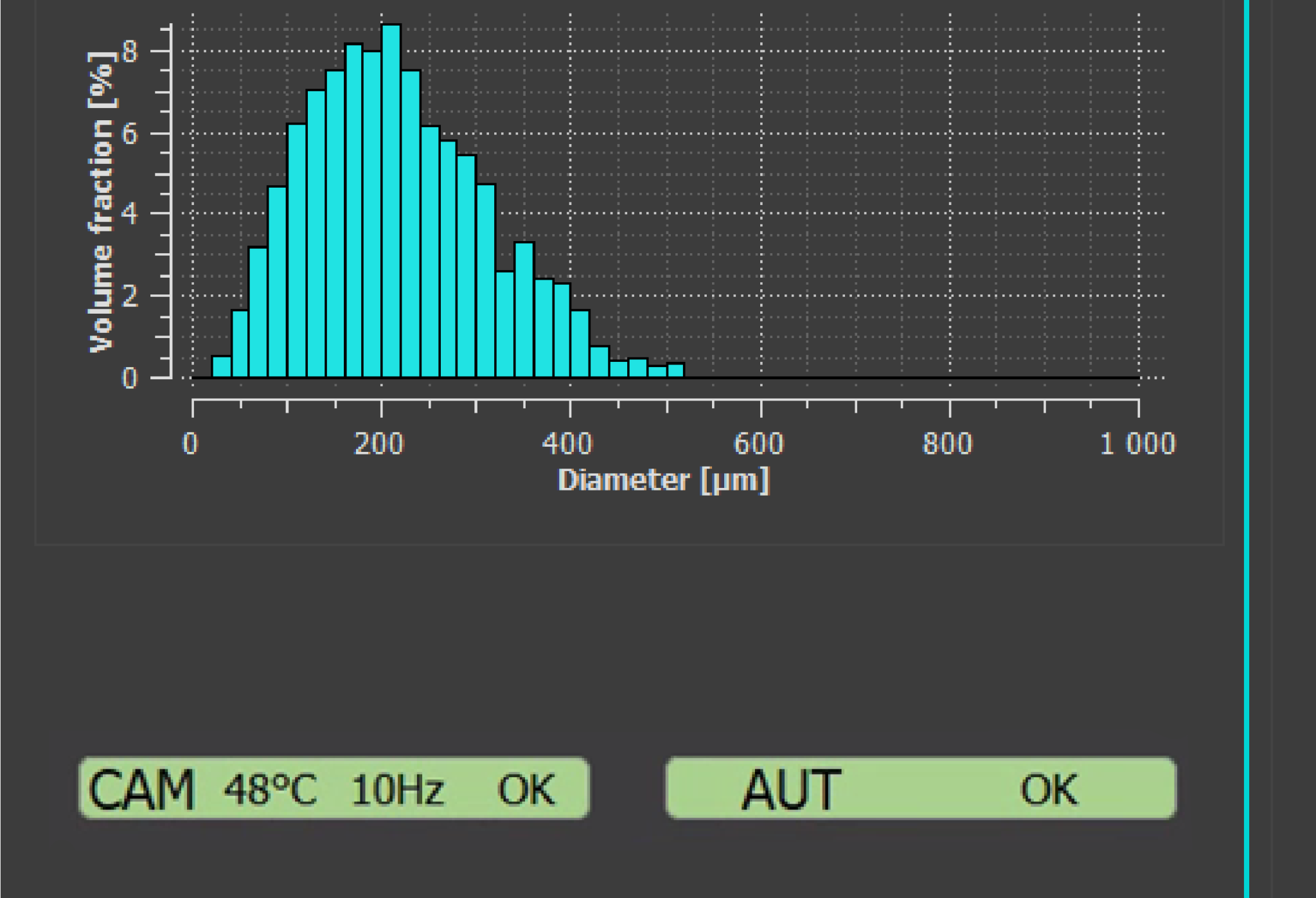
Task: Click the Volume fraction [%] y-axis title
Action: click(102, 201)
